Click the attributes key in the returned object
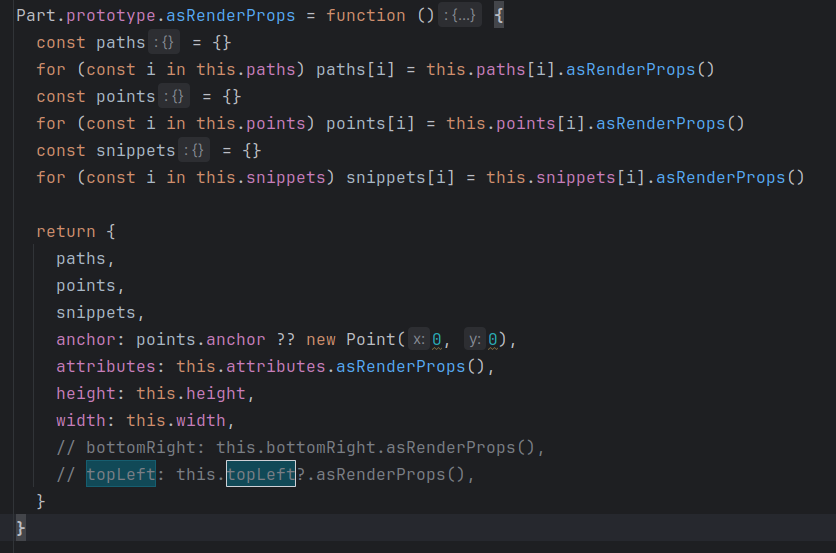Image resolution: width=836 pixels, height=553 pixels. [x=101, y=367]
